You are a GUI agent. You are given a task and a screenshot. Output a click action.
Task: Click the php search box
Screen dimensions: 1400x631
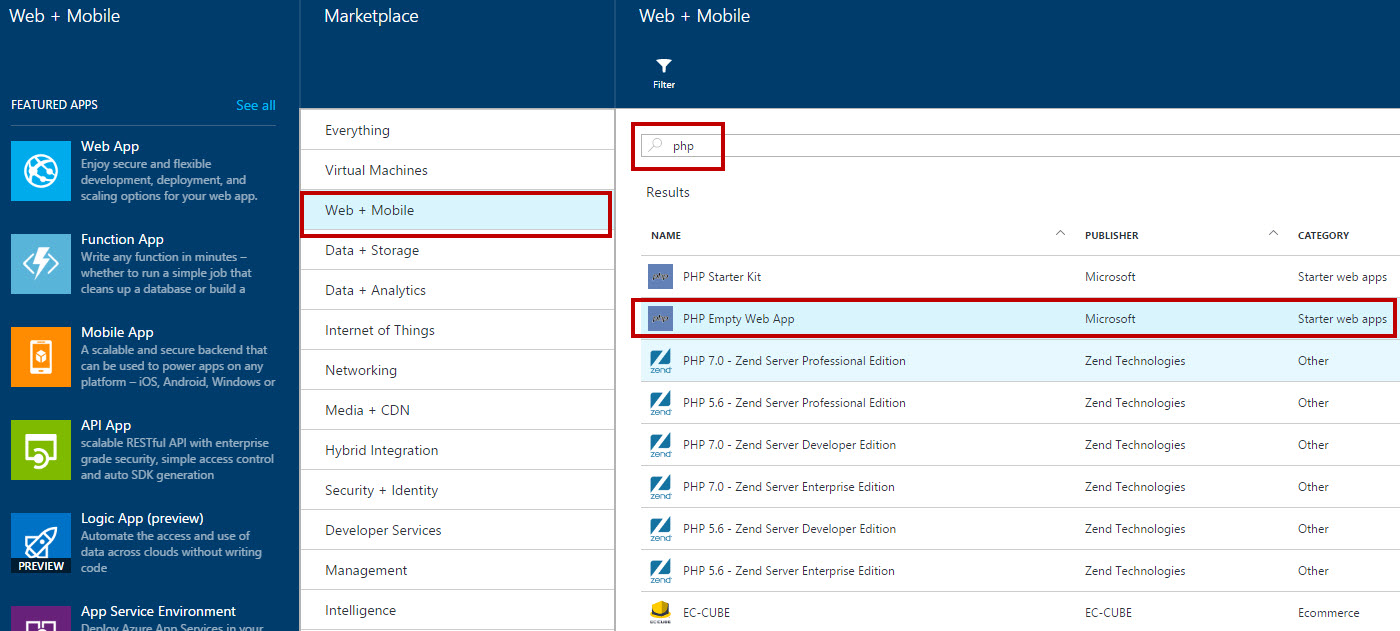[x=1020, y=146]
